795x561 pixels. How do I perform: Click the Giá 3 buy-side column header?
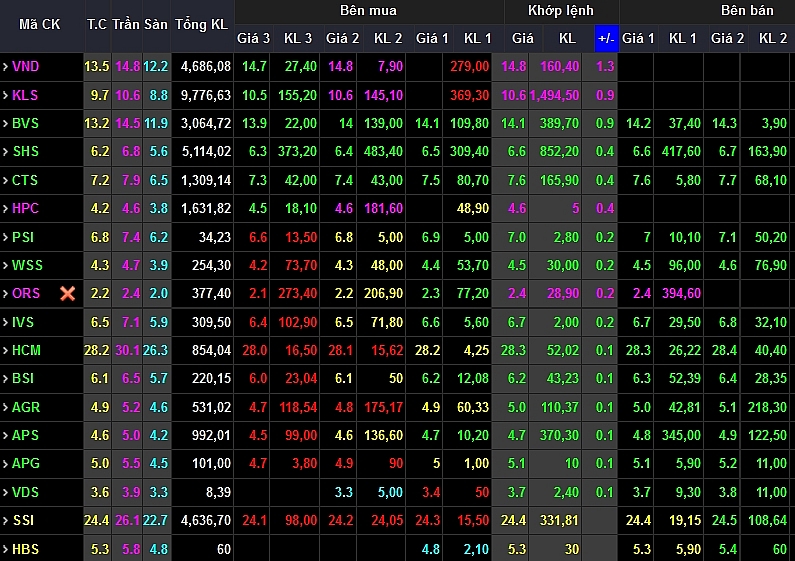253,38
